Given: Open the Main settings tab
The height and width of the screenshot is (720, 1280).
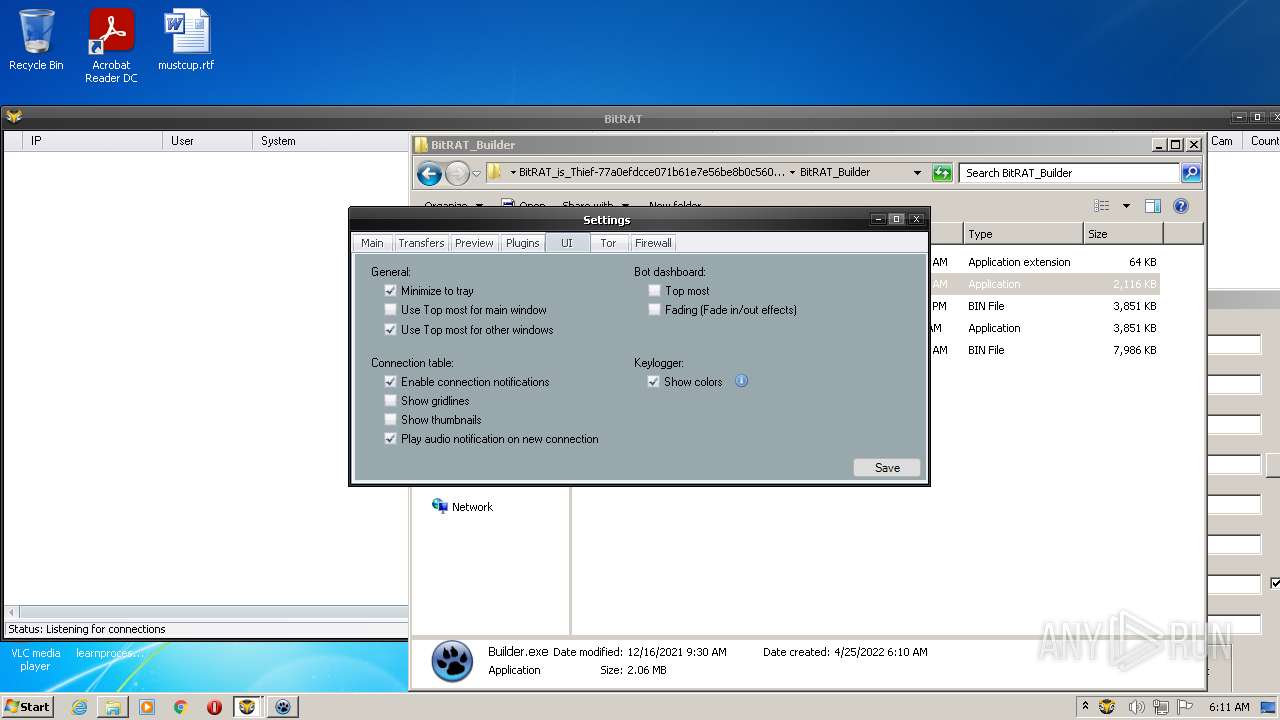Looking at the screenshot, I should click(372, 243).
